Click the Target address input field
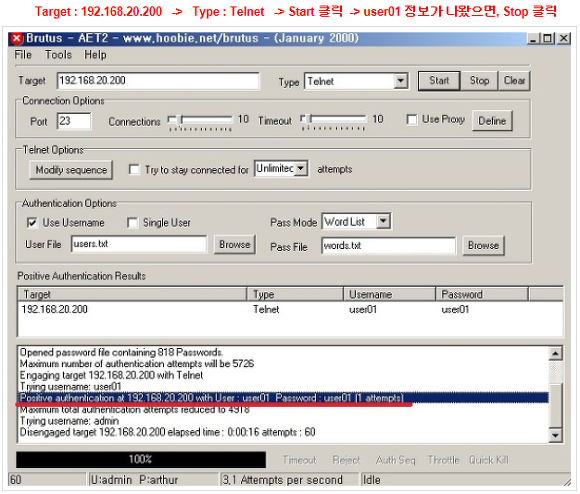The height and width of the screenshot is (494, 580). tap(158, 81)
